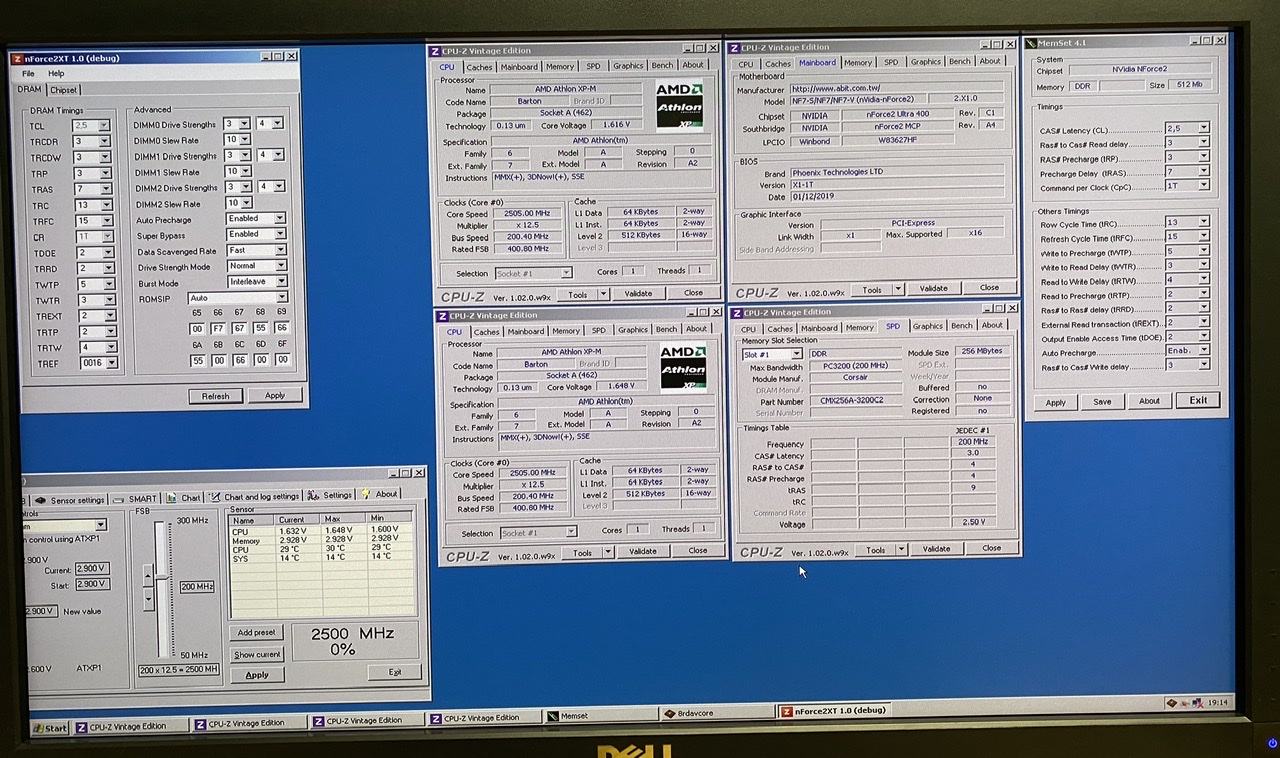The height and width of the screenshot is (758, 1280).
Task: Select the DRAM tab in nForce2XT
Action: [30, 89]
